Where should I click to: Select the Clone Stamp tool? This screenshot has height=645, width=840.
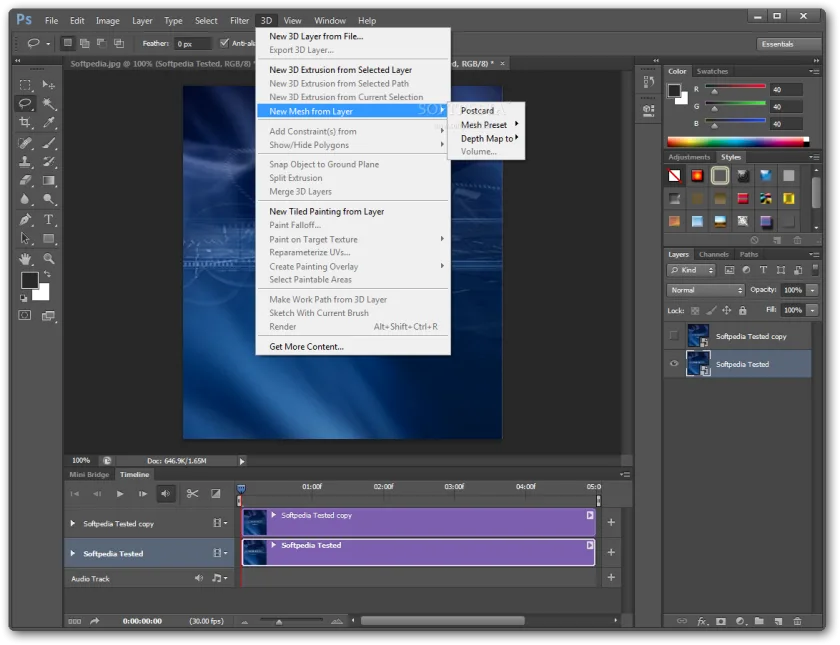[25, 161]
